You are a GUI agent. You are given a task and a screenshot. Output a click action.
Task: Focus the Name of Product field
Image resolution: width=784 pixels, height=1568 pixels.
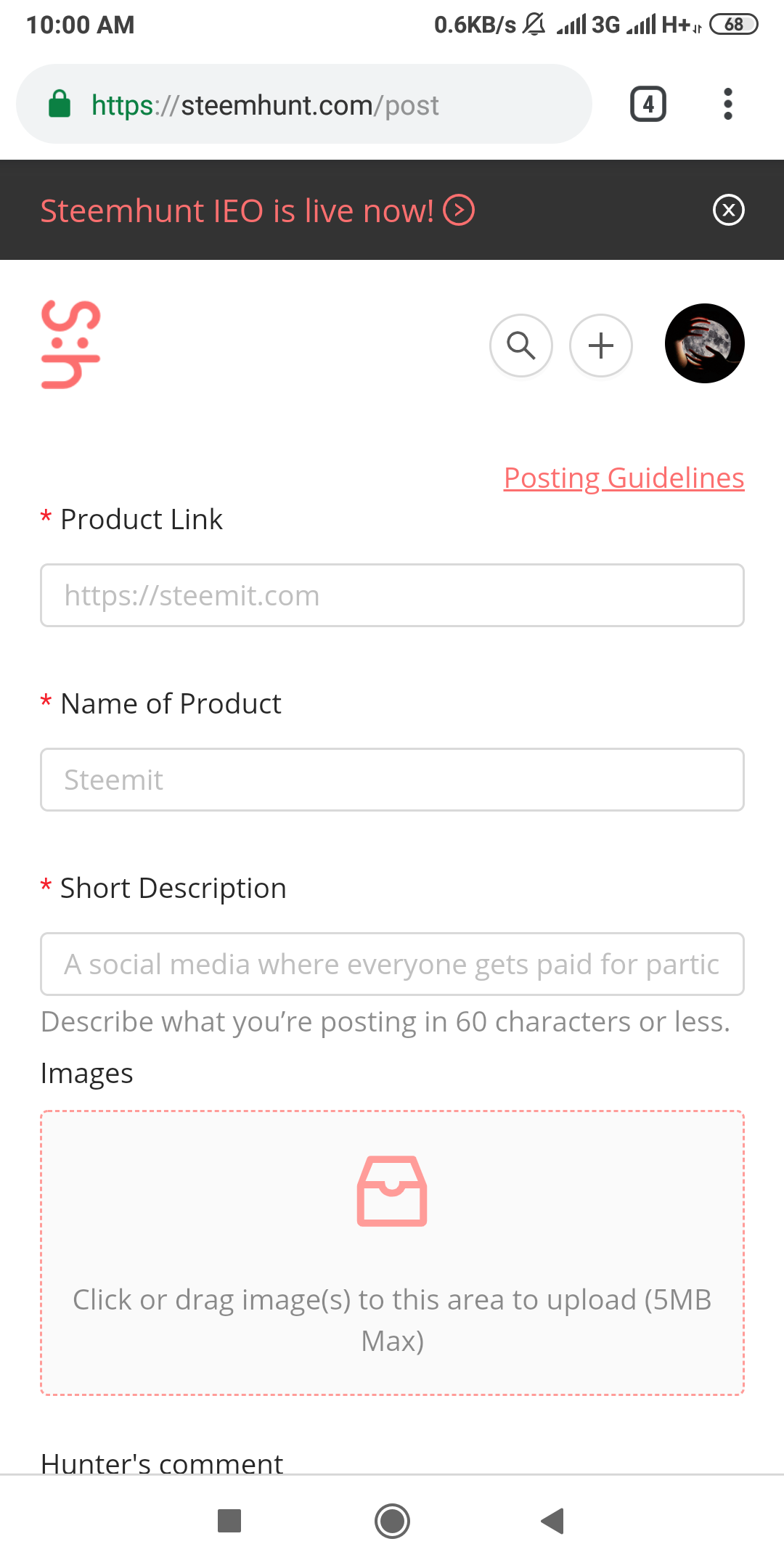392,780
